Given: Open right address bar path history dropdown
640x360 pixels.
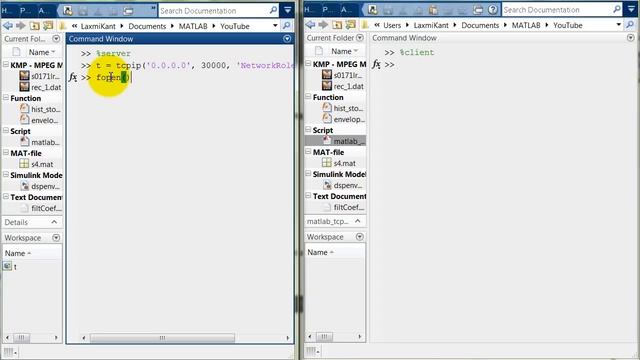Looking at the screenshot, I should (x=619, y=25).
